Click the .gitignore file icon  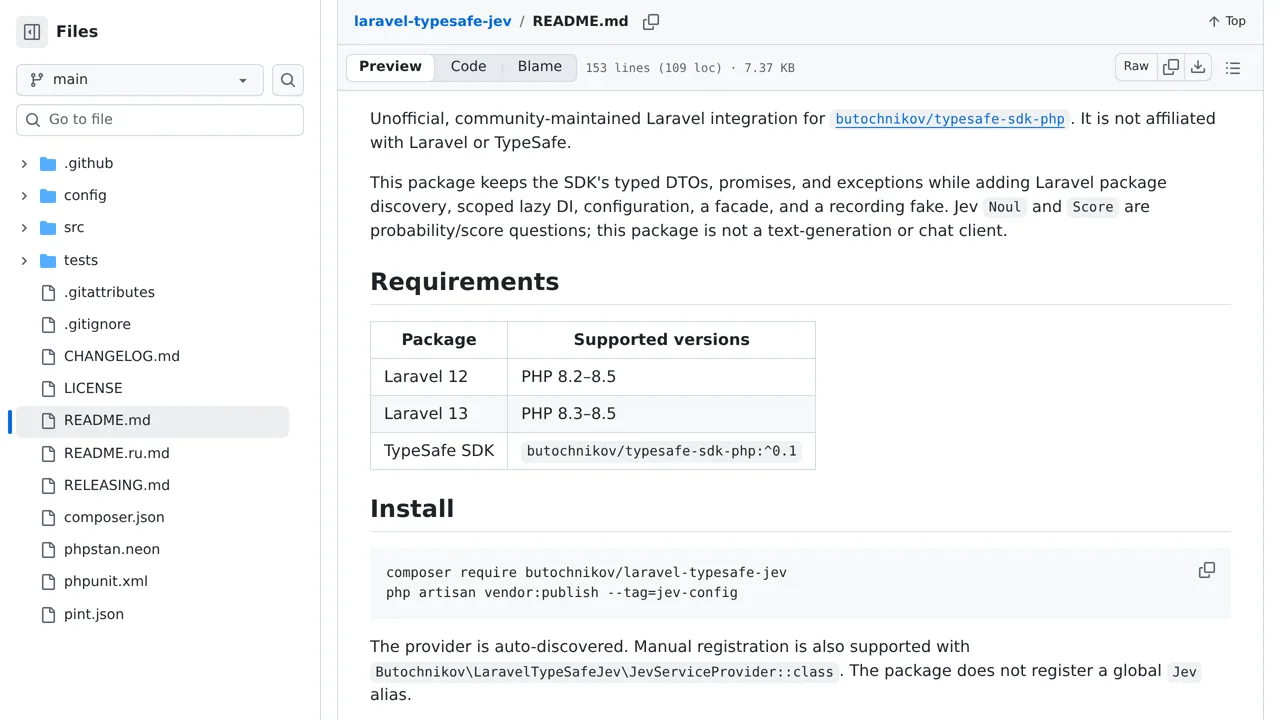(48, 325)
